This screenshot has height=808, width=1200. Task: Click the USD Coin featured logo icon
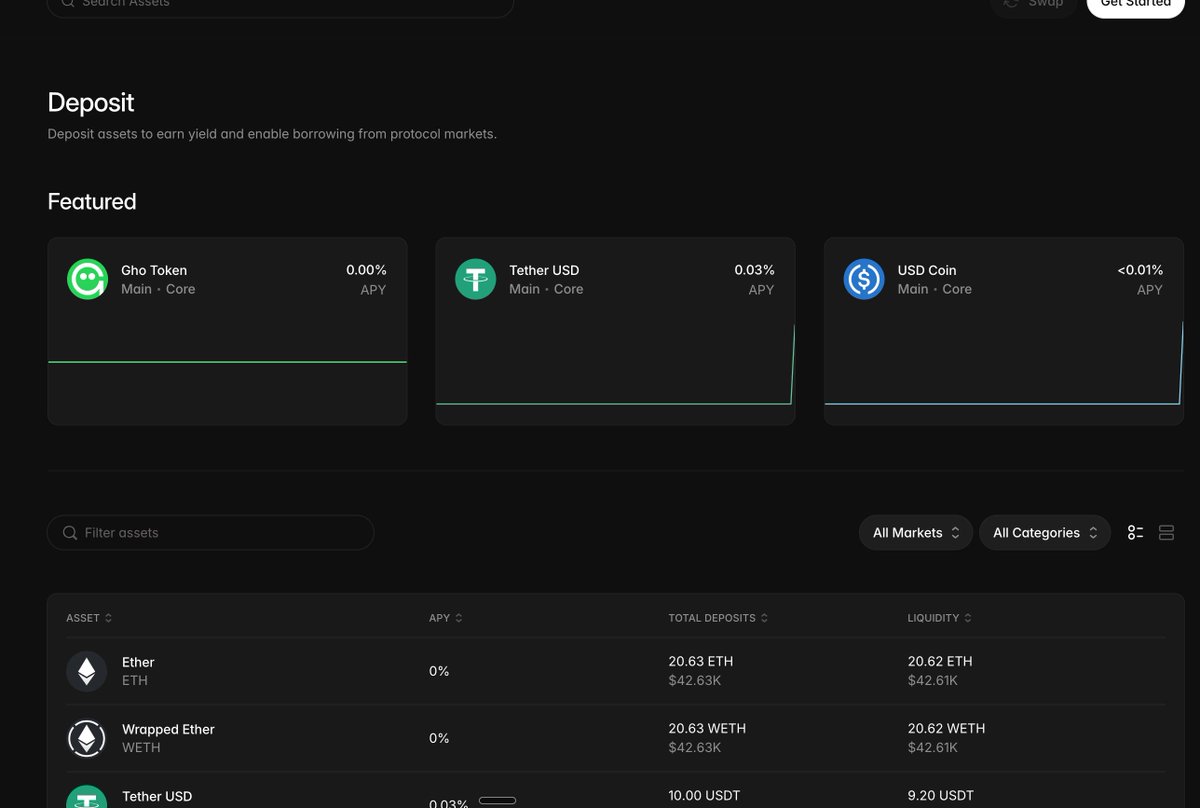point(864,279)
